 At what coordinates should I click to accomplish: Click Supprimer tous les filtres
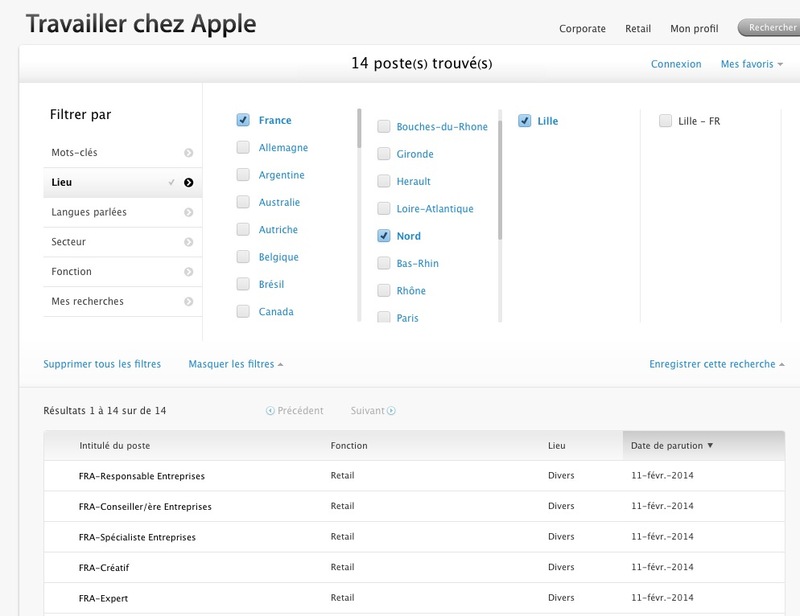click(x=102, y=364)
